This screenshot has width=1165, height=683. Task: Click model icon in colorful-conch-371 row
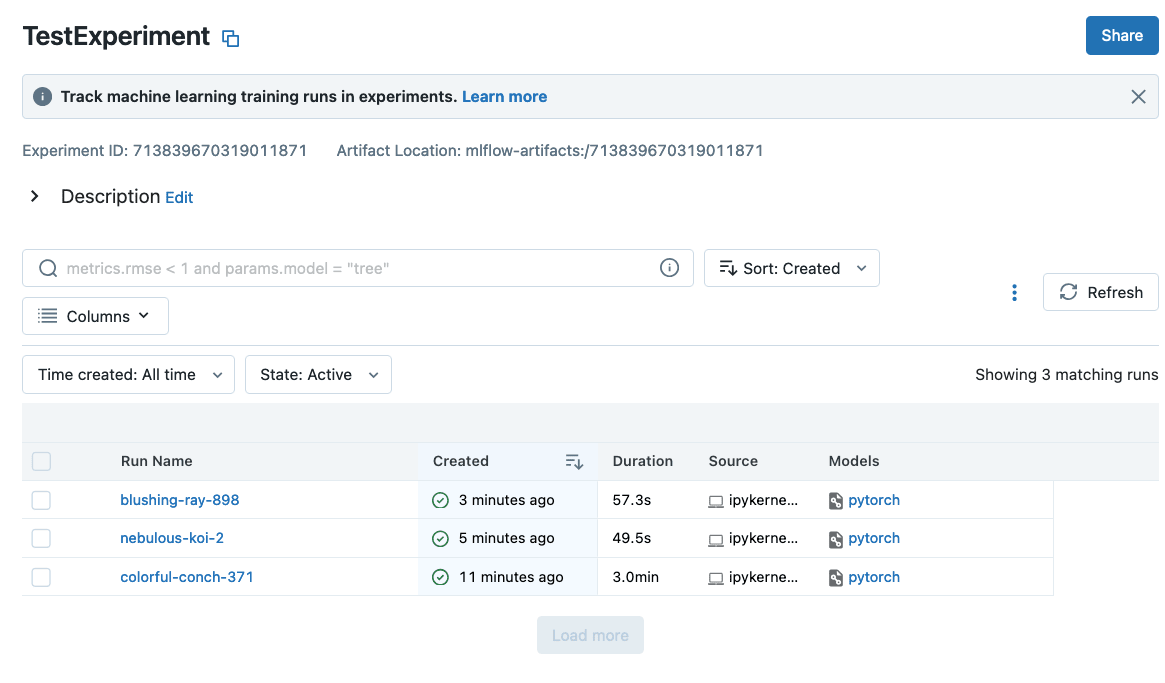835,577
